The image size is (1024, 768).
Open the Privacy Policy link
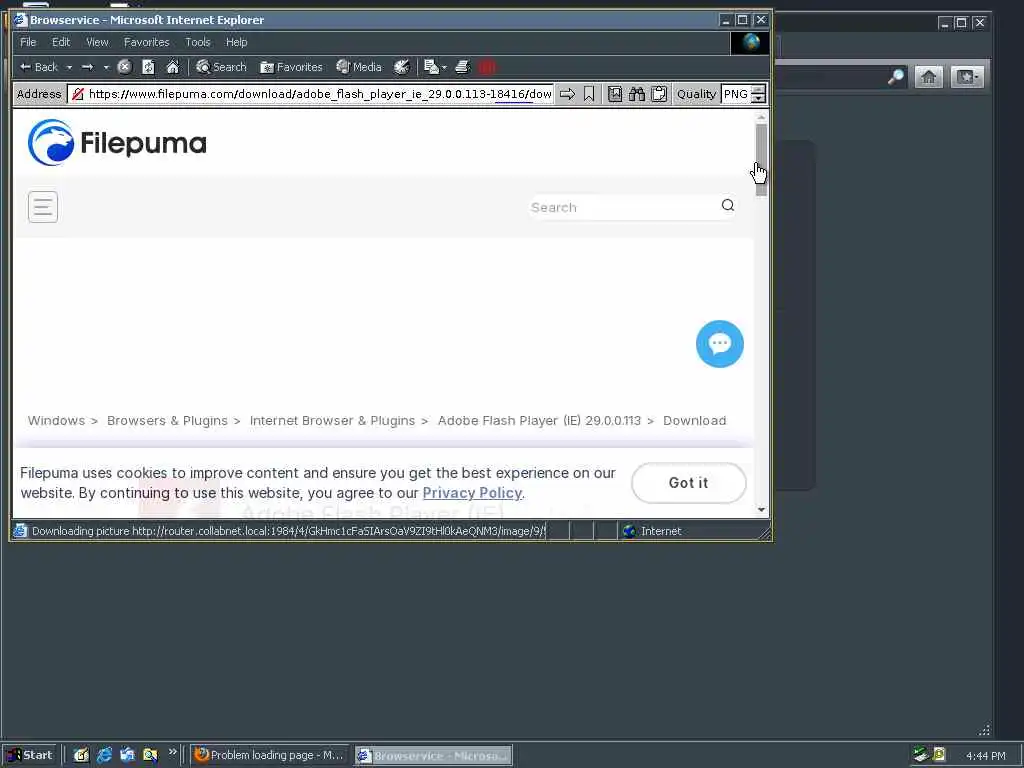click(472, 493)
